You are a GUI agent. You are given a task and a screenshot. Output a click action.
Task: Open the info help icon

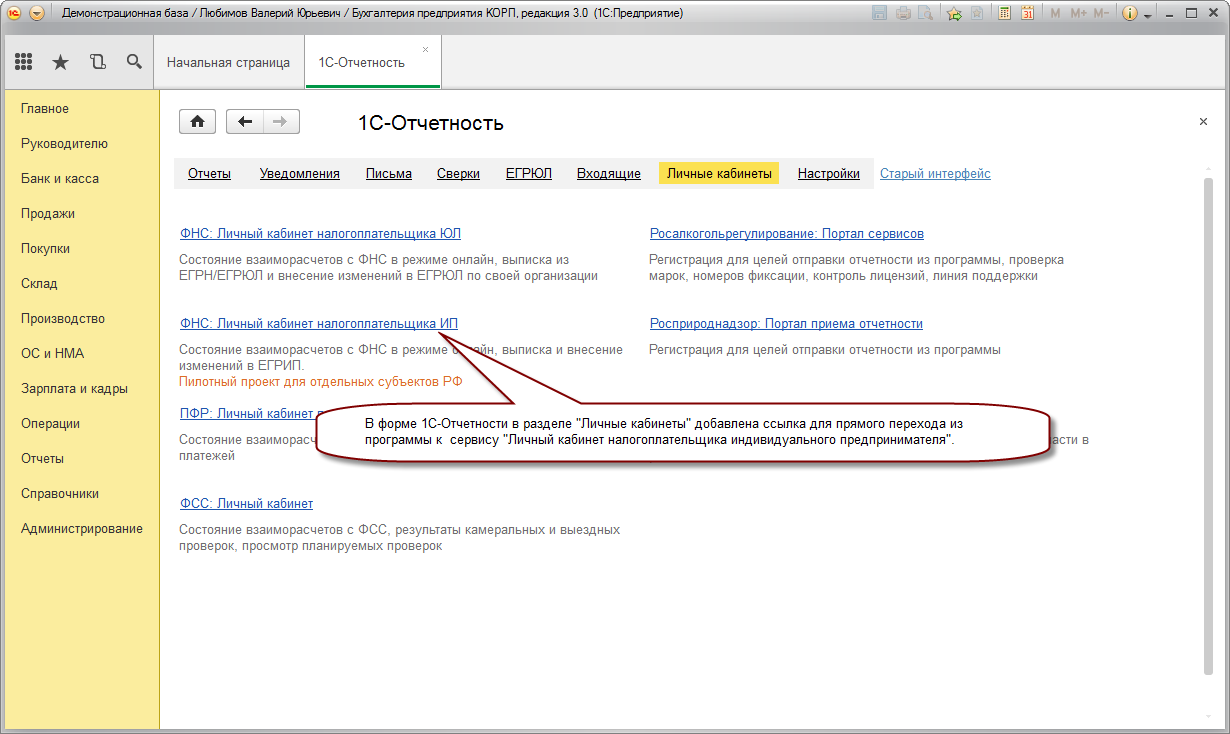(x=1130, y=14)
